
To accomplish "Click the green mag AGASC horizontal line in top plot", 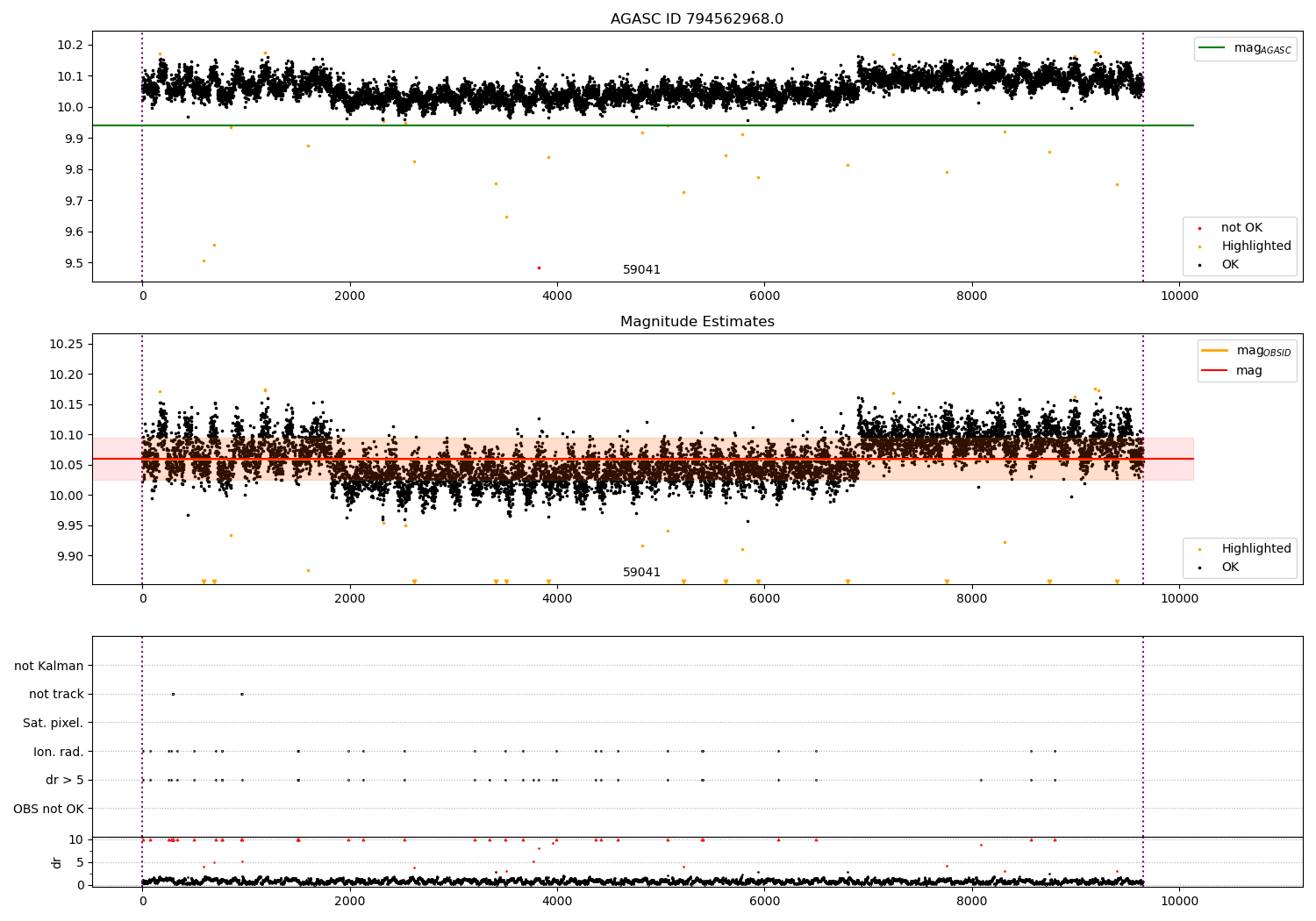I will 642,125.
